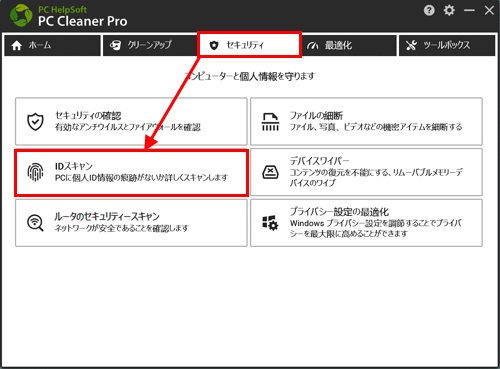500x369 pixels.
Task: Click the fingerprint icon for IDスキャン
Action: click(x=35, y=172)
